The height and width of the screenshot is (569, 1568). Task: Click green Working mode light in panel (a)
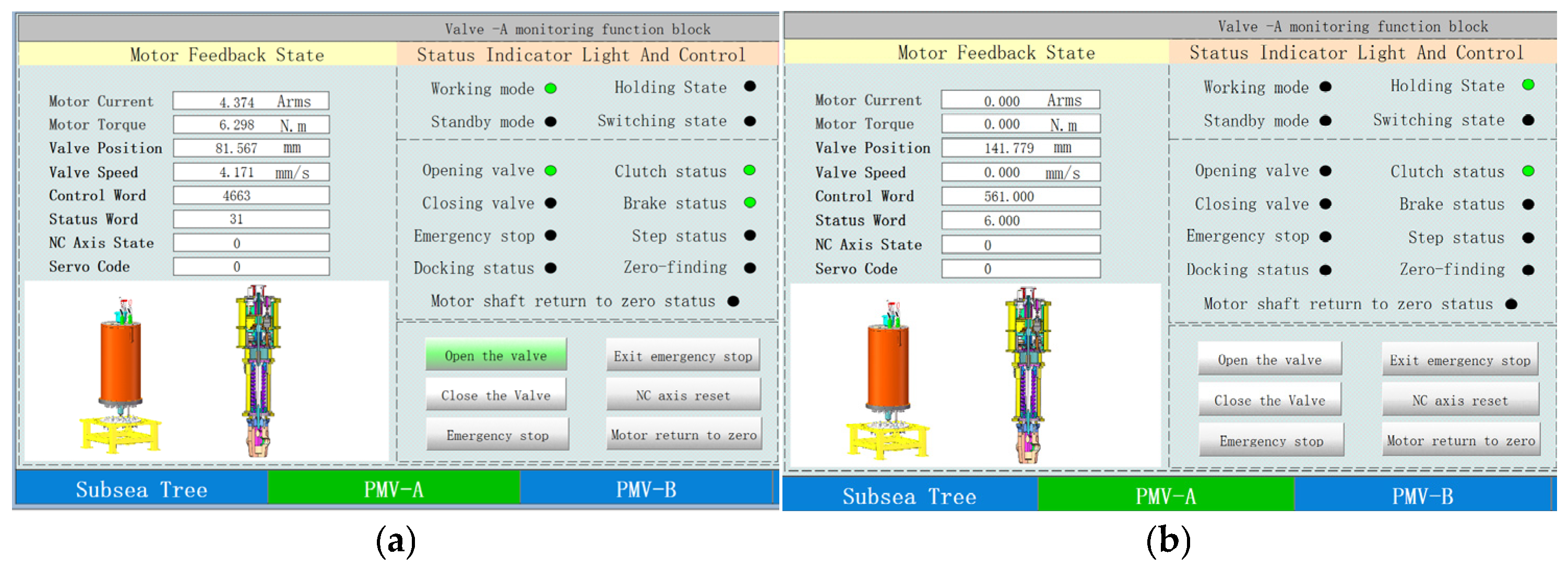[x=551, y=89]
